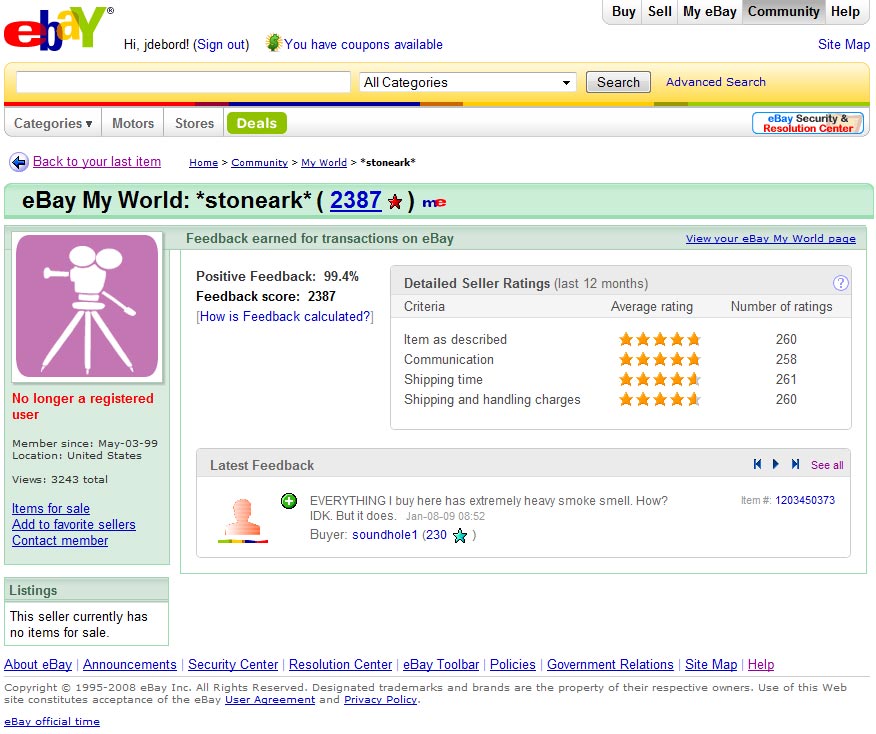Image resolution: width=876 pixels, height=734 pixels.
Task: Open buyer soundhole1's profile
Action: [384, 535]
